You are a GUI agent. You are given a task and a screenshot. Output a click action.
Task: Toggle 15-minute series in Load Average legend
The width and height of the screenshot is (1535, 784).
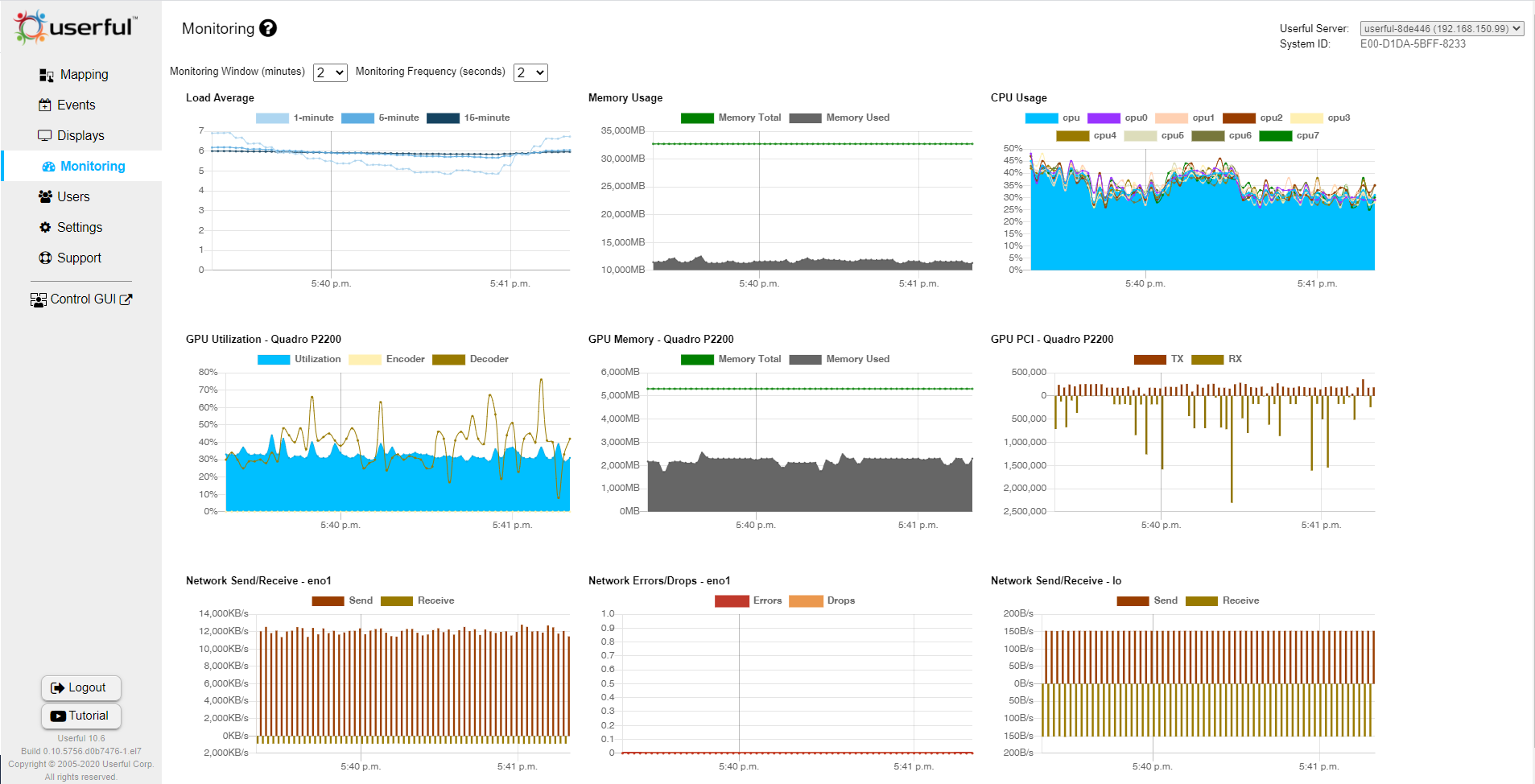(468, 118)
